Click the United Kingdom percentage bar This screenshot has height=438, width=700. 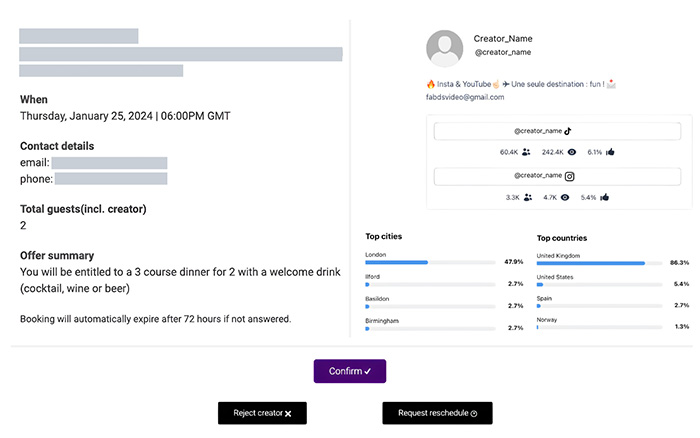click(599, 263)
